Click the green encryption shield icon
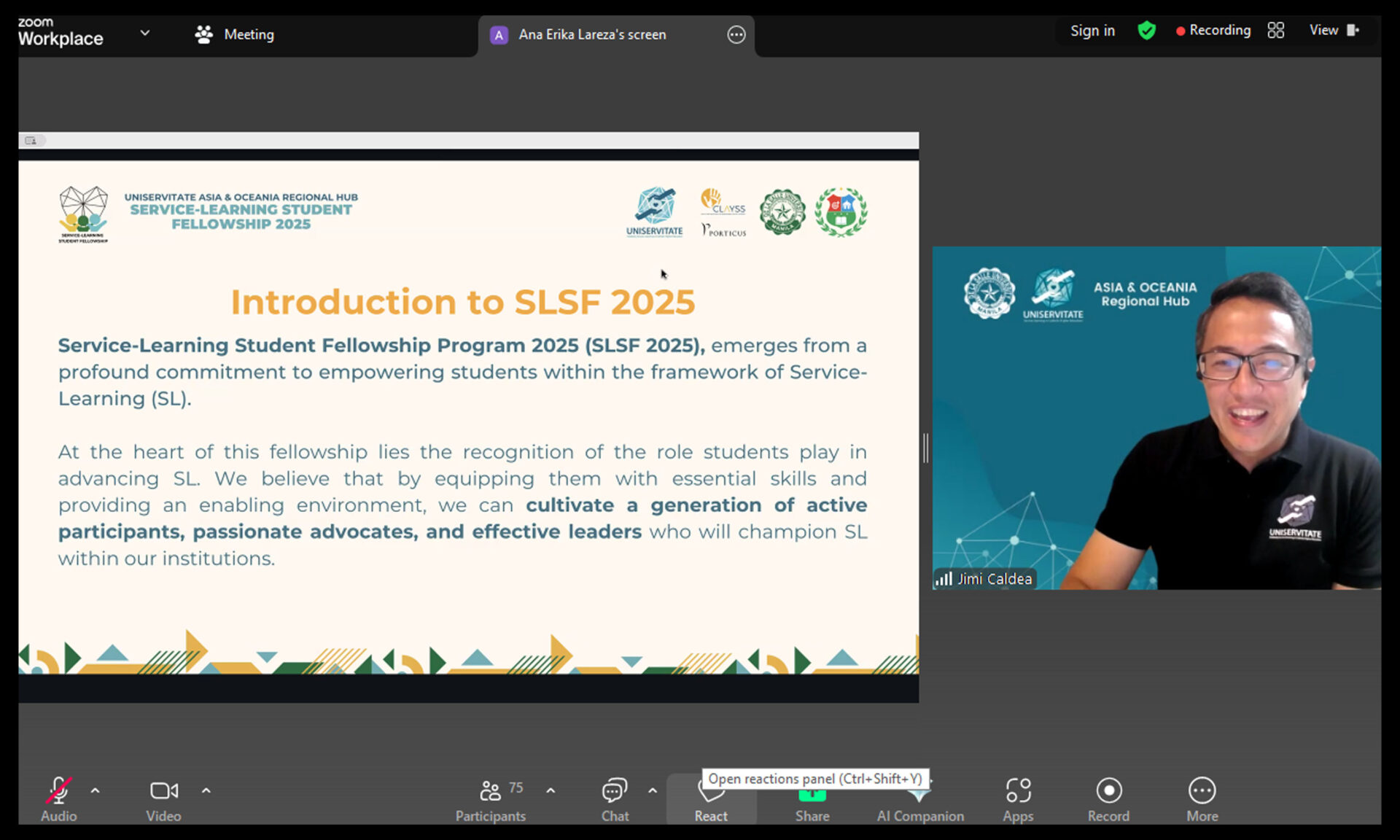 pos(1146,31)
